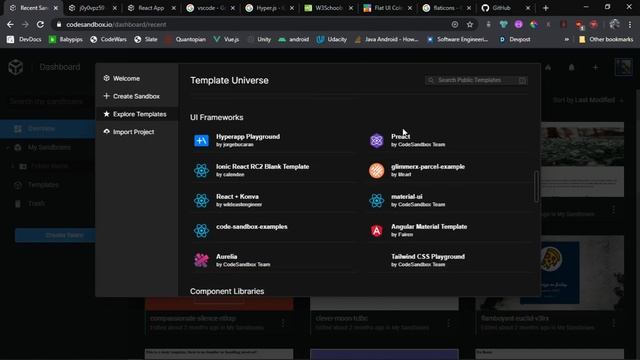This screenshot has height=360, width=640.
Task: Click the Search Public Templates field
Action: pyautogui.click(x=476, y=80)
